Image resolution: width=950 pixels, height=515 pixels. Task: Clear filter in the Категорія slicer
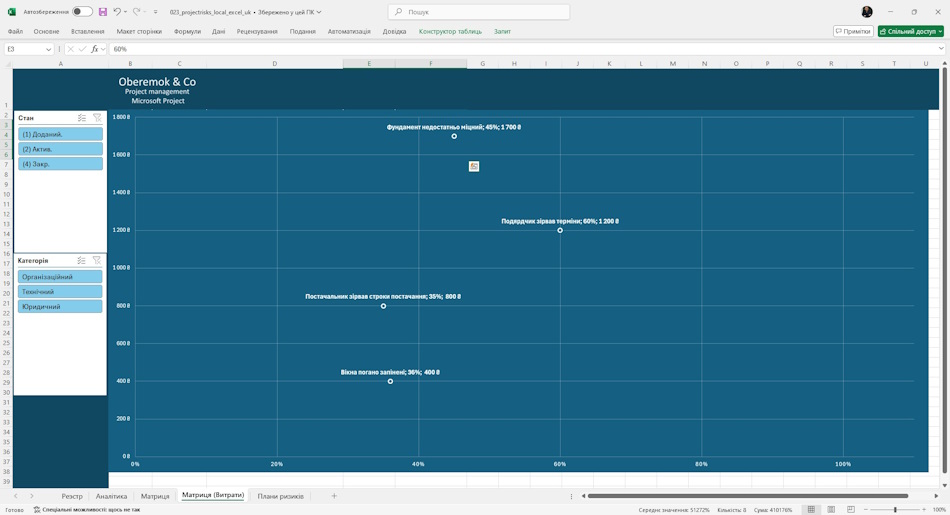pos(96,261)
